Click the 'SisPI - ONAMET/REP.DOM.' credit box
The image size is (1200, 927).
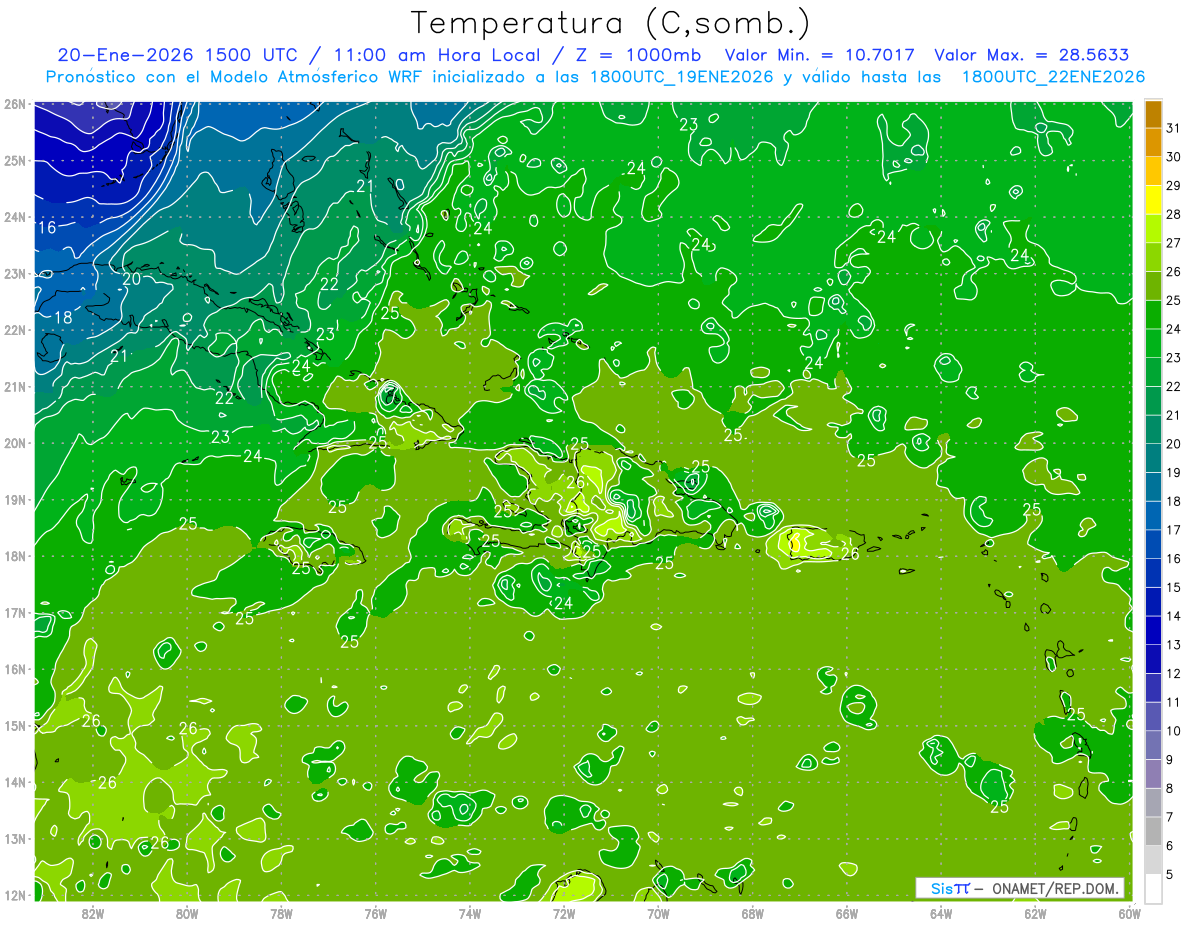click(1019, 888)
